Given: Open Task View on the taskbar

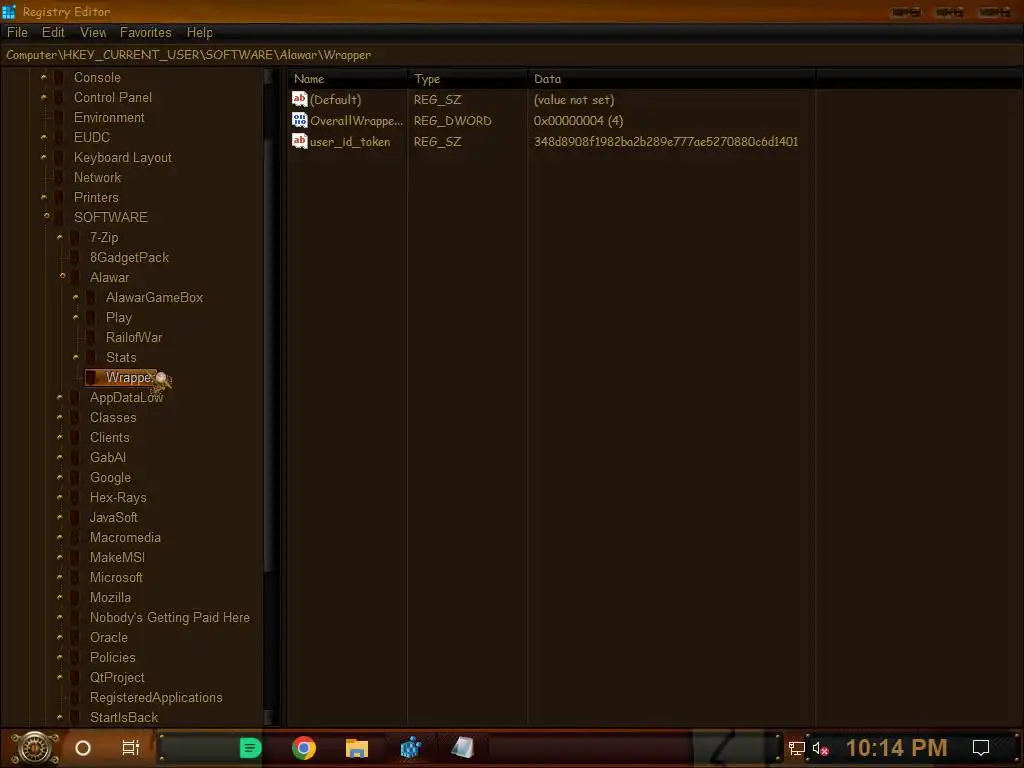Looking at the screenshot, I should click(131, 748).
